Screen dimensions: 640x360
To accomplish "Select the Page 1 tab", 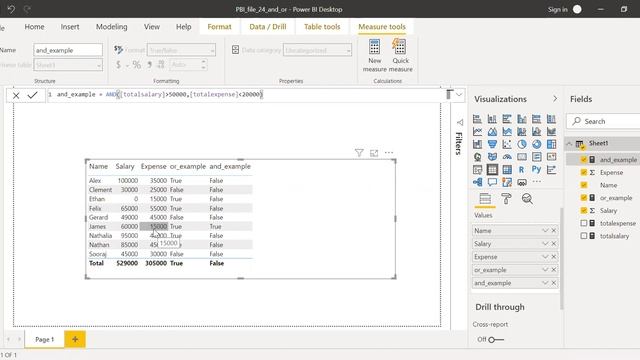I will coord(44,339).
